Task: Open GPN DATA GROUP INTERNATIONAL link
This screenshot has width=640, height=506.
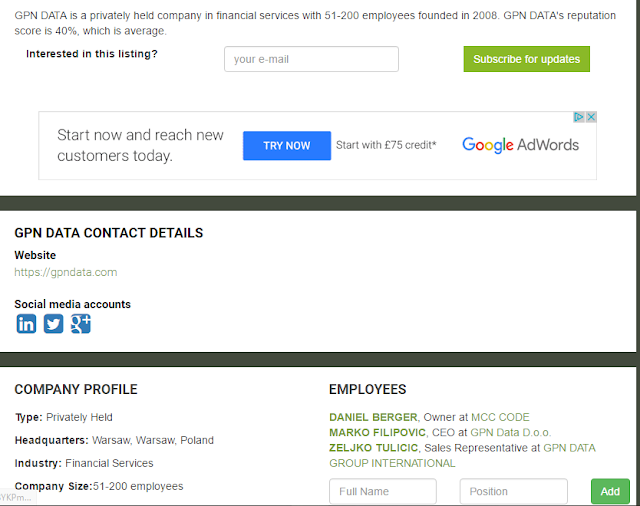Action: (x=462, y=455)
